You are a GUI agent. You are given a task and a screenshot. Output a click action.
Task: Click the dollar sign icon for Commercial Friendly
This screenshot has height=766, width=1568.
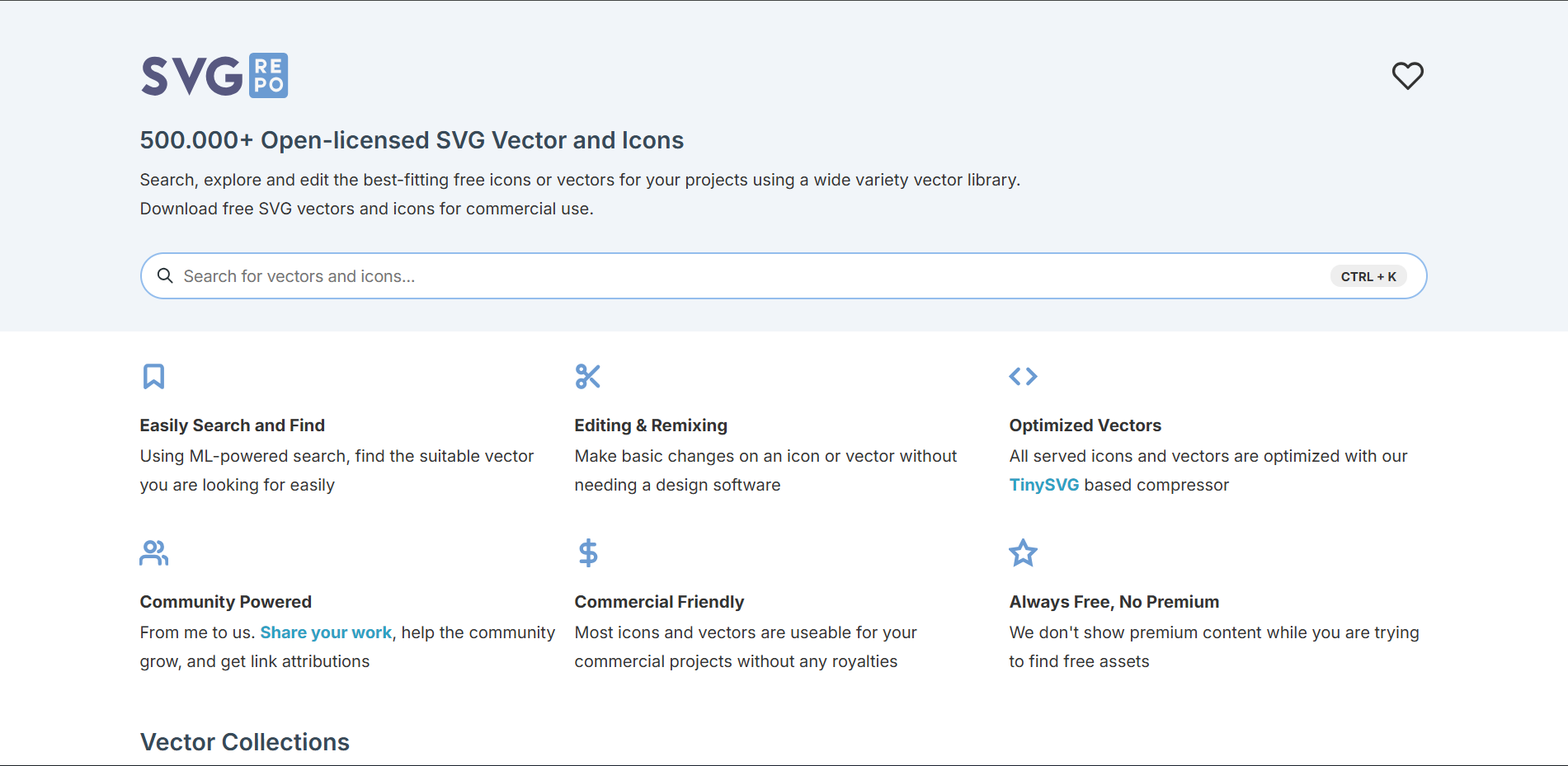point(587,552)
